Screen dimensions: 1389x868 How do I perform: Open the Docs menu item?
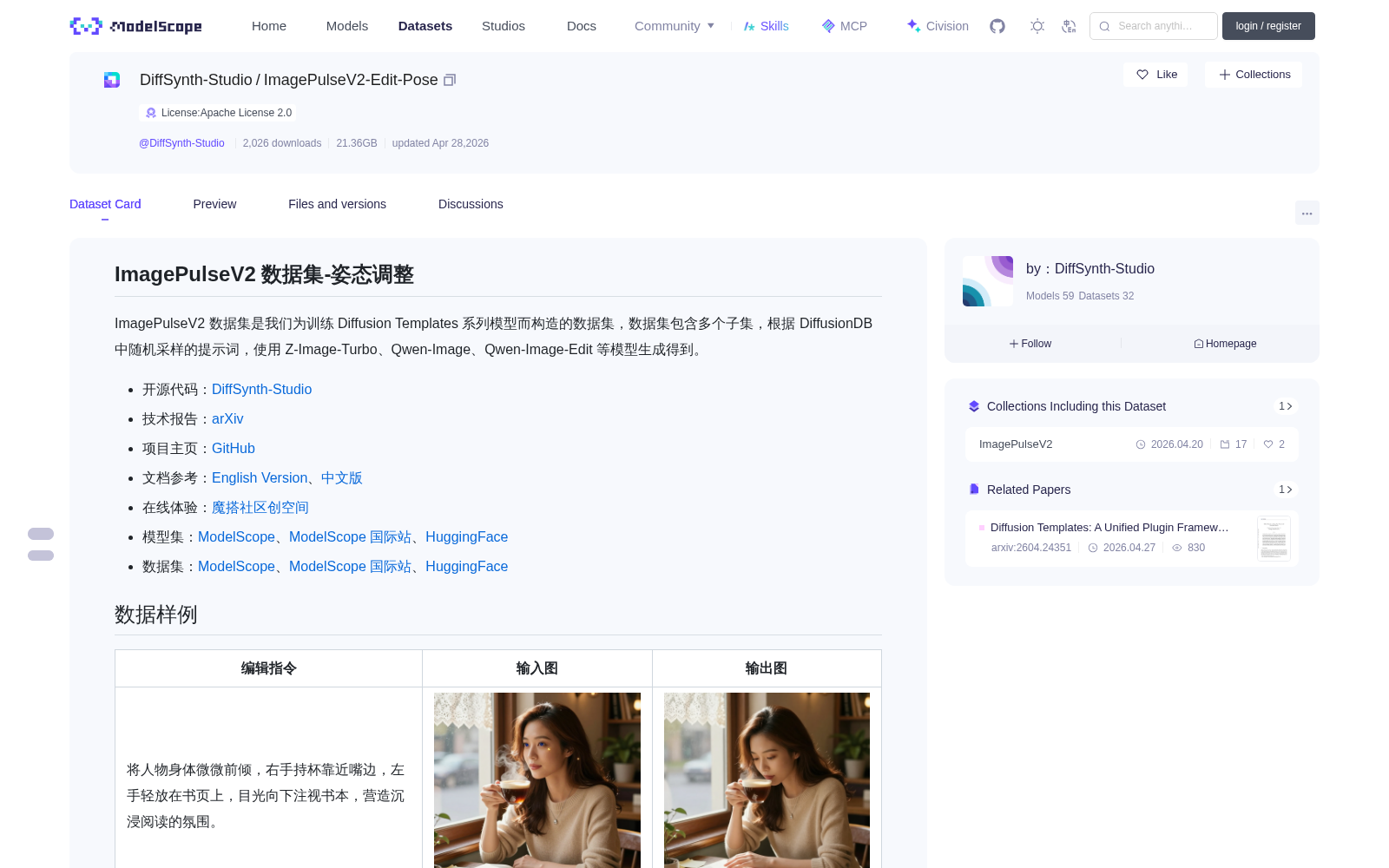pos(582,26)
